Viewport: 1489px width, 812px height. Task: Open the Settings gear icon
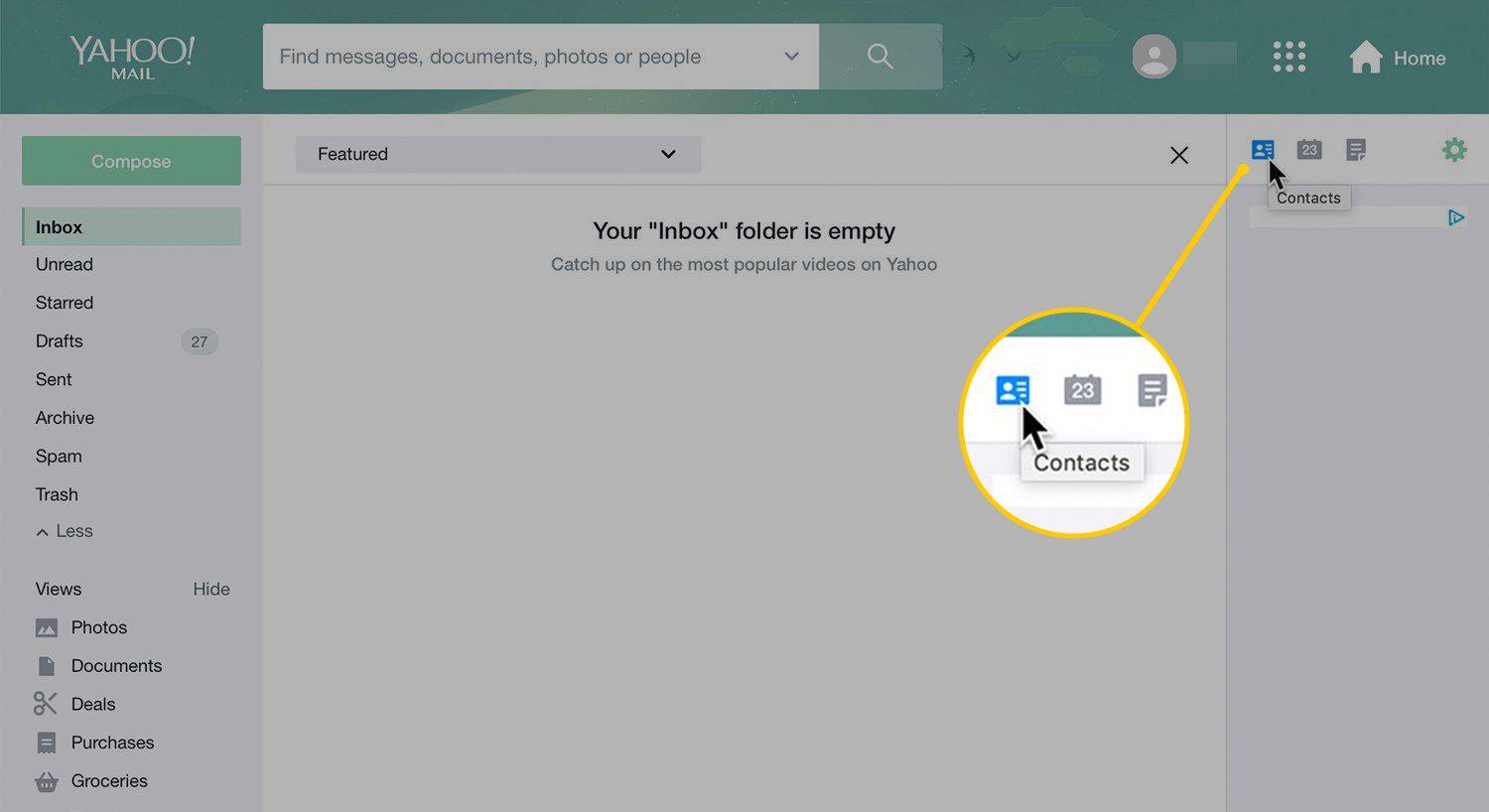coord(1454,150)
